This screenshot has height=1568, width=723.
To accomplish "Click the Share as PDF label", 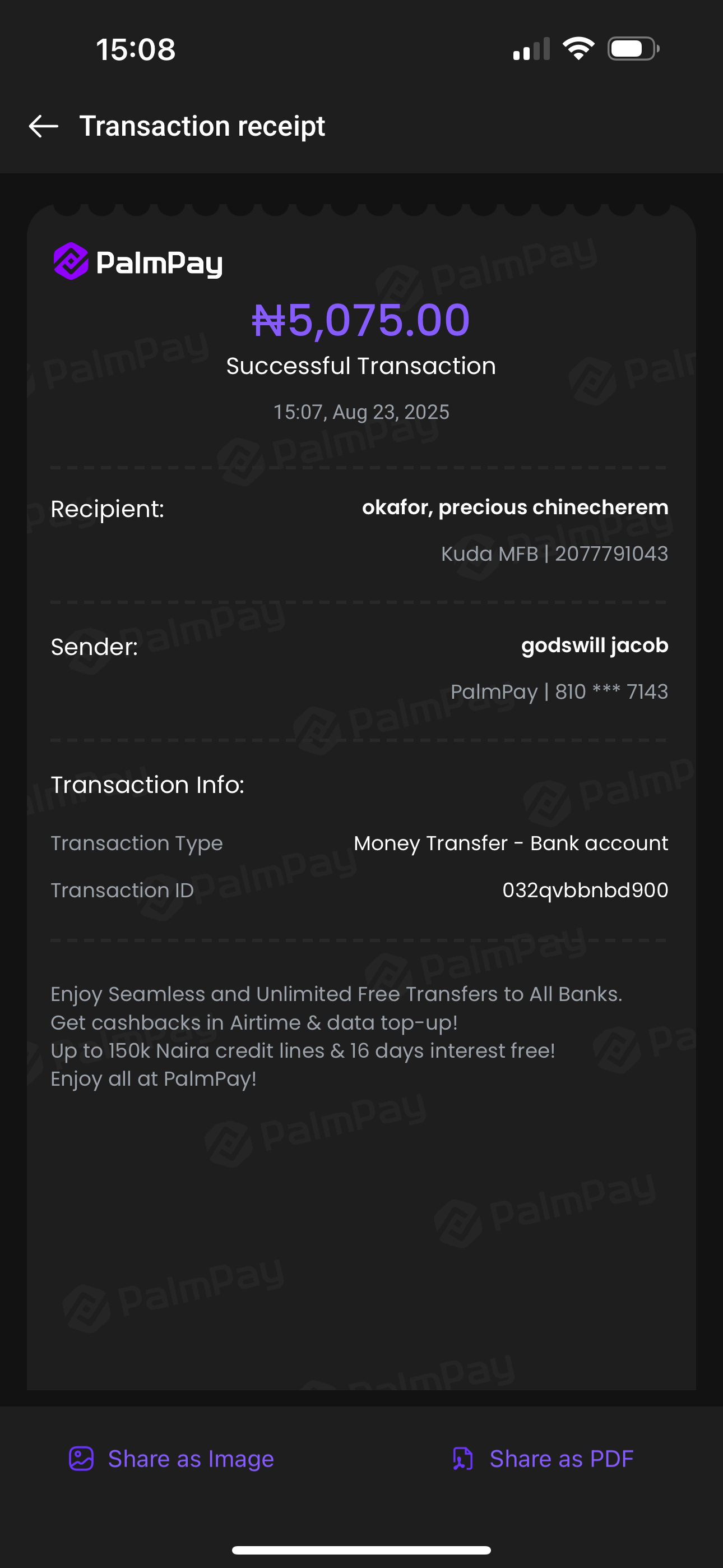I will coord(561,1459).
